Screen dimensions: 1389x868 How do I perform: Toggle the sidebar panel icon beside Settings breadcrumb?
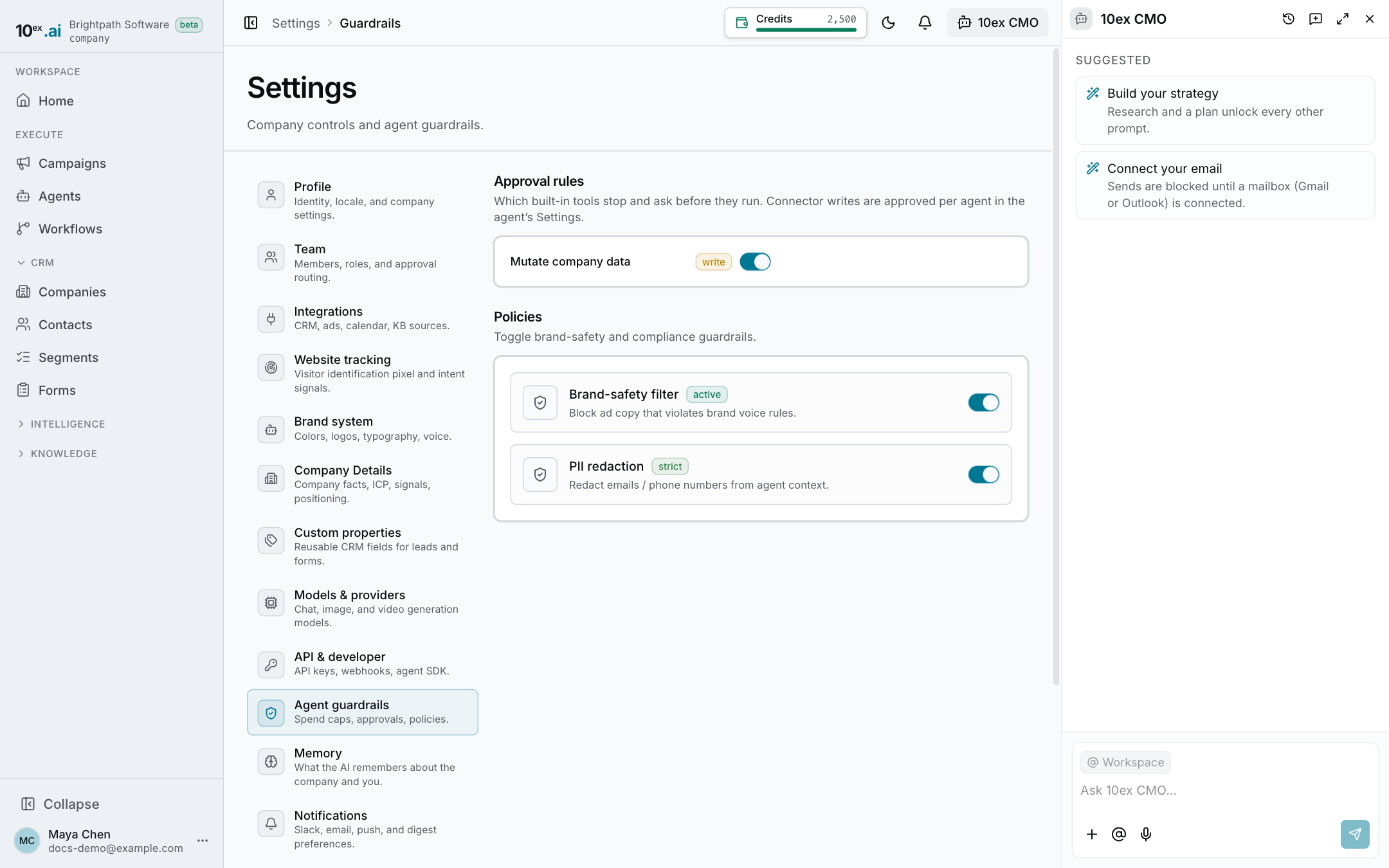coord(251,23)
